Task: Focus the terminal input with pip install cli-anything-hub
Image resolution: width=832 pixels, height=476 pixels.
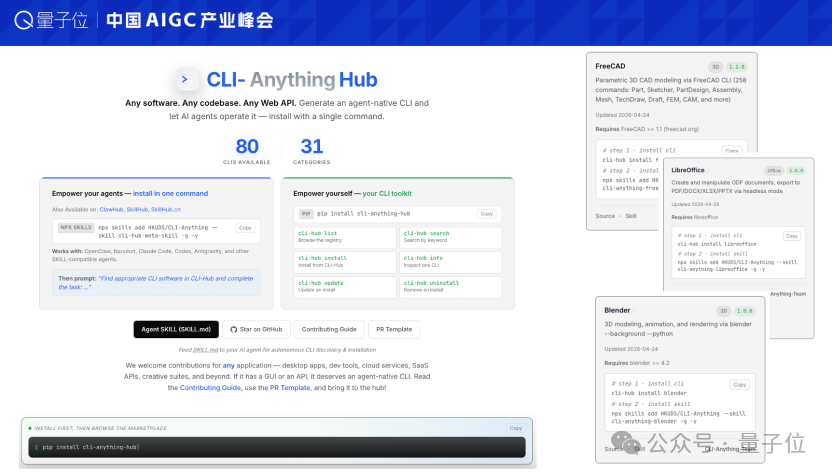Action: click(x=277, y=447)
